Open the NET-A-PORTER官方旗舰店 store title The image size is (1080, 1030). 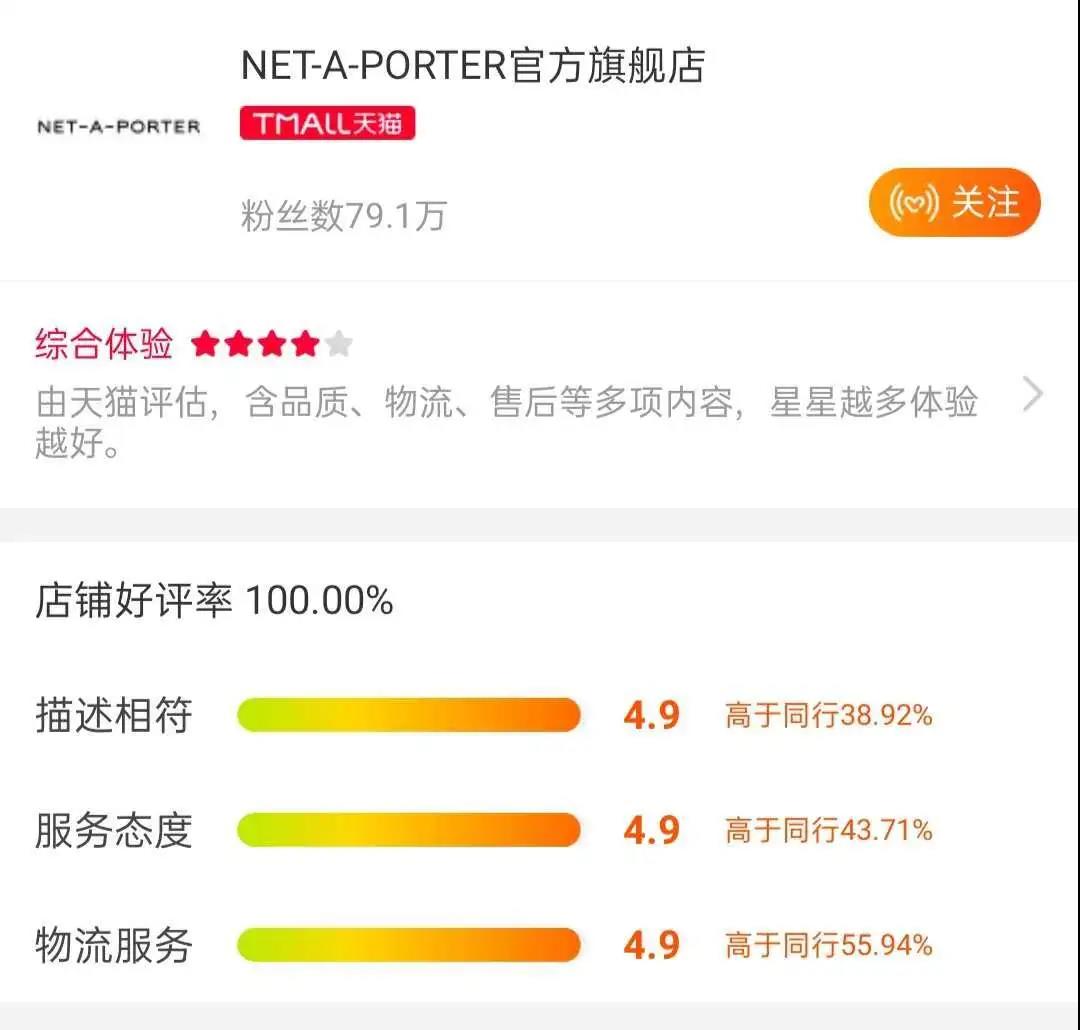(472, 66)
